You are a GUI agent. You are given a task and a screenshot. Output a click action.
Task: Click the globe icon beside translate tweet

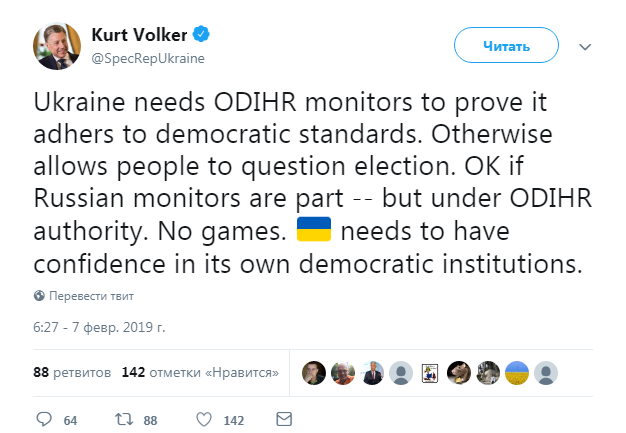pos(39,296)
